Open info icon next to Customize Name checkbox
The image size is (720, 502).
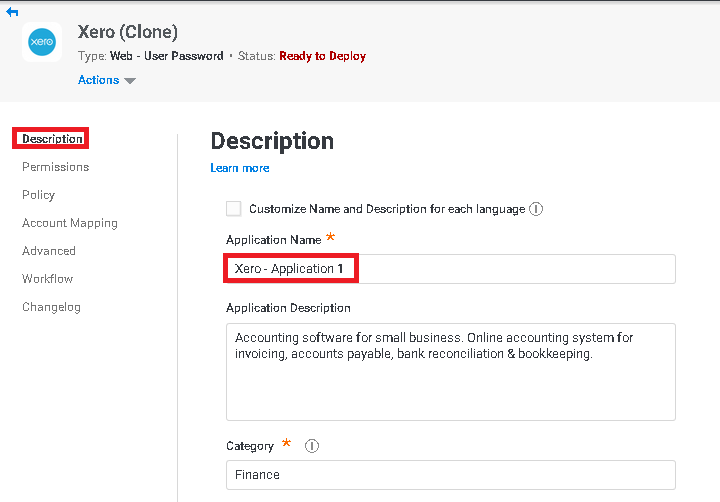(x=536, y=209)
